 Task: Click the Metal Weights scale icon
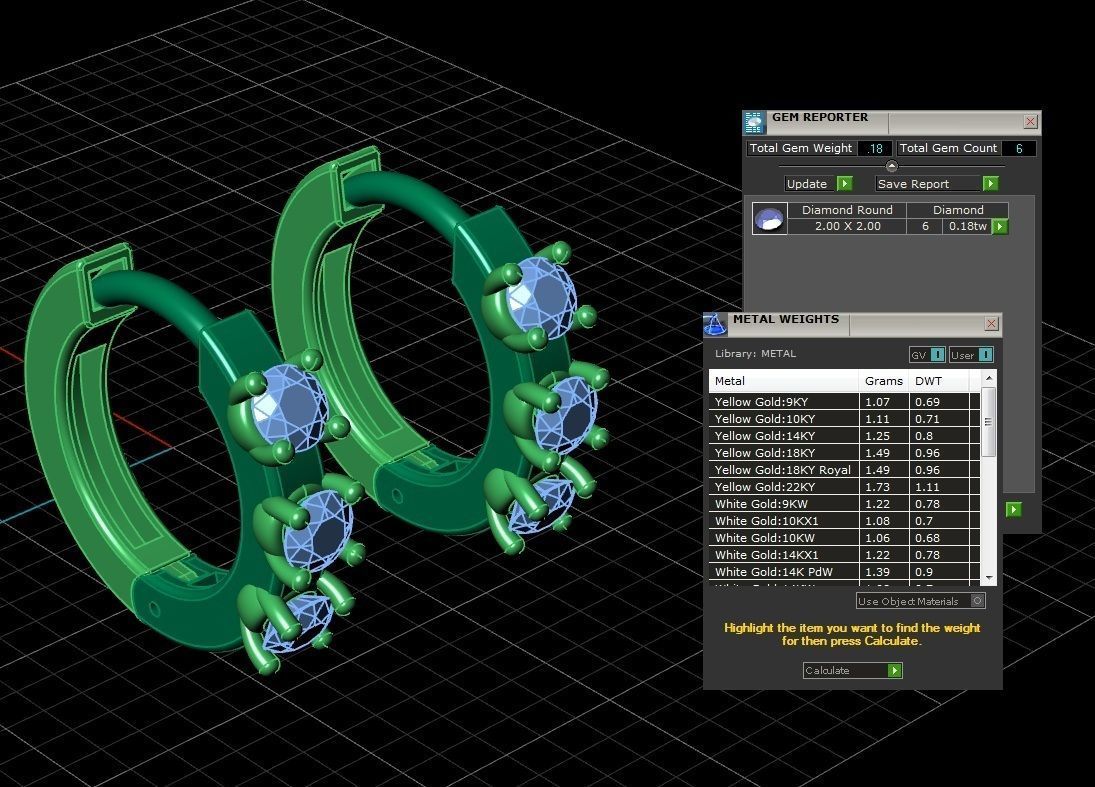[714, 325]
